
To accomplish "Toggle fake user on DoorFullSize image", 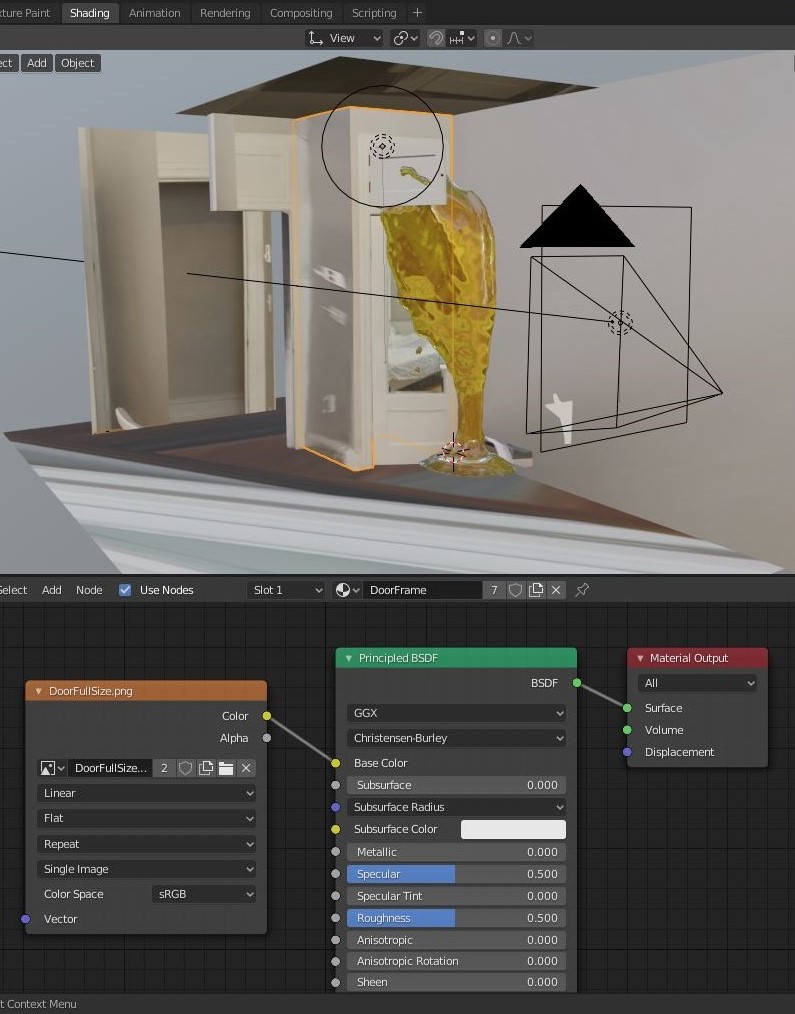I will point(186,768).
